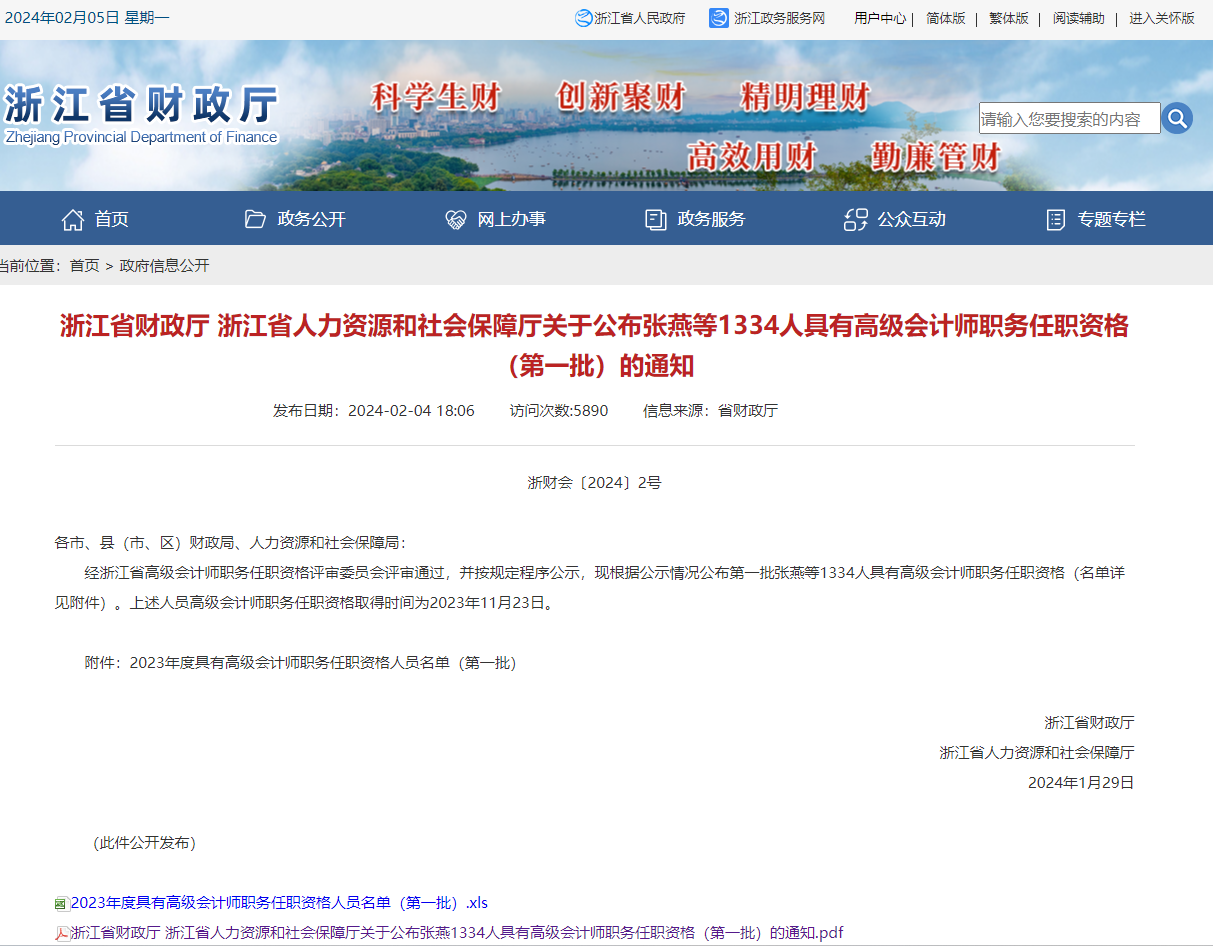This screenshot has height=946, width=1213.
Task: Switch to 繁体版
Action: (1009, 18)
